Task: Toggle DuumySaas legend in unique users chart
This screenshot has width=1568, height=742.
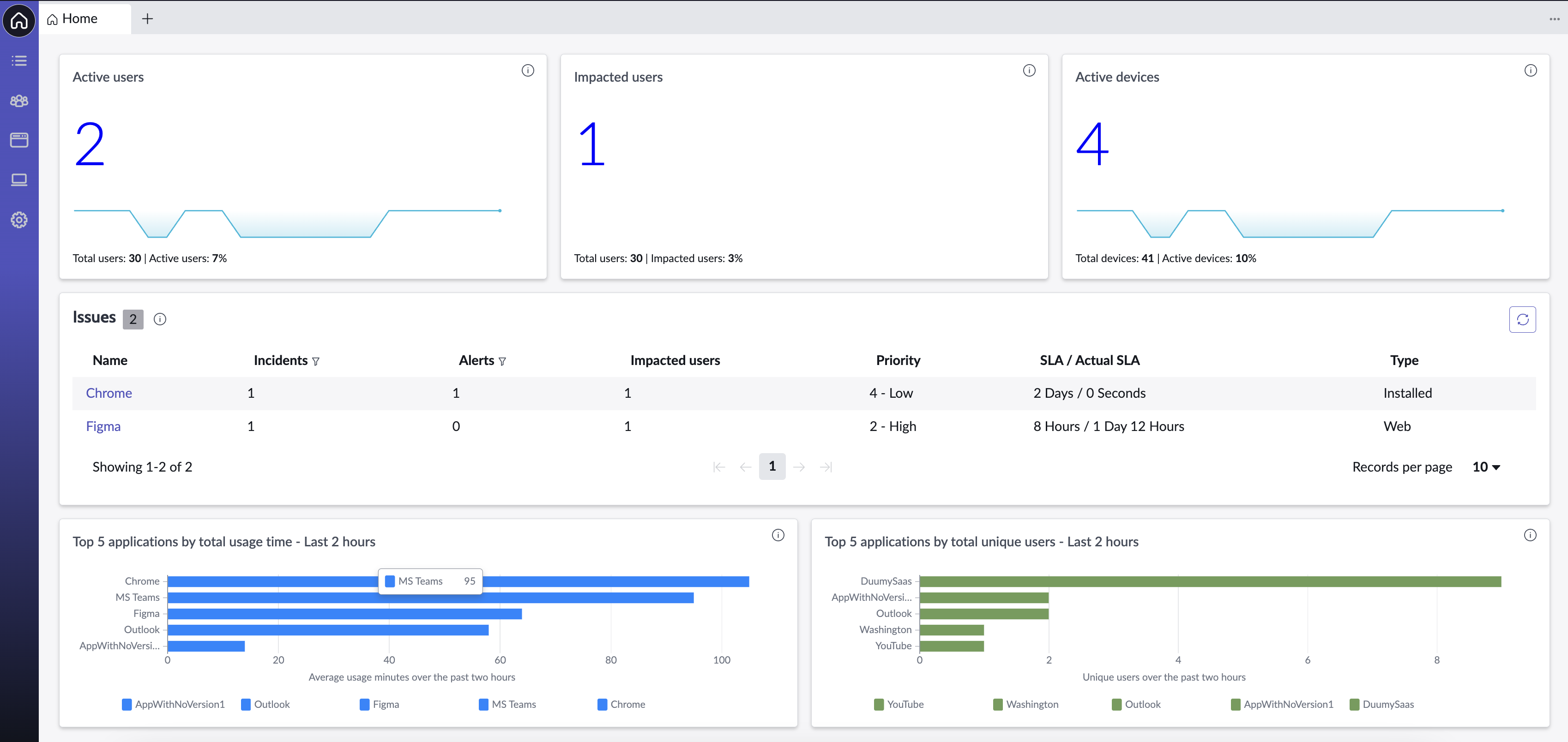Action: 1381,704
